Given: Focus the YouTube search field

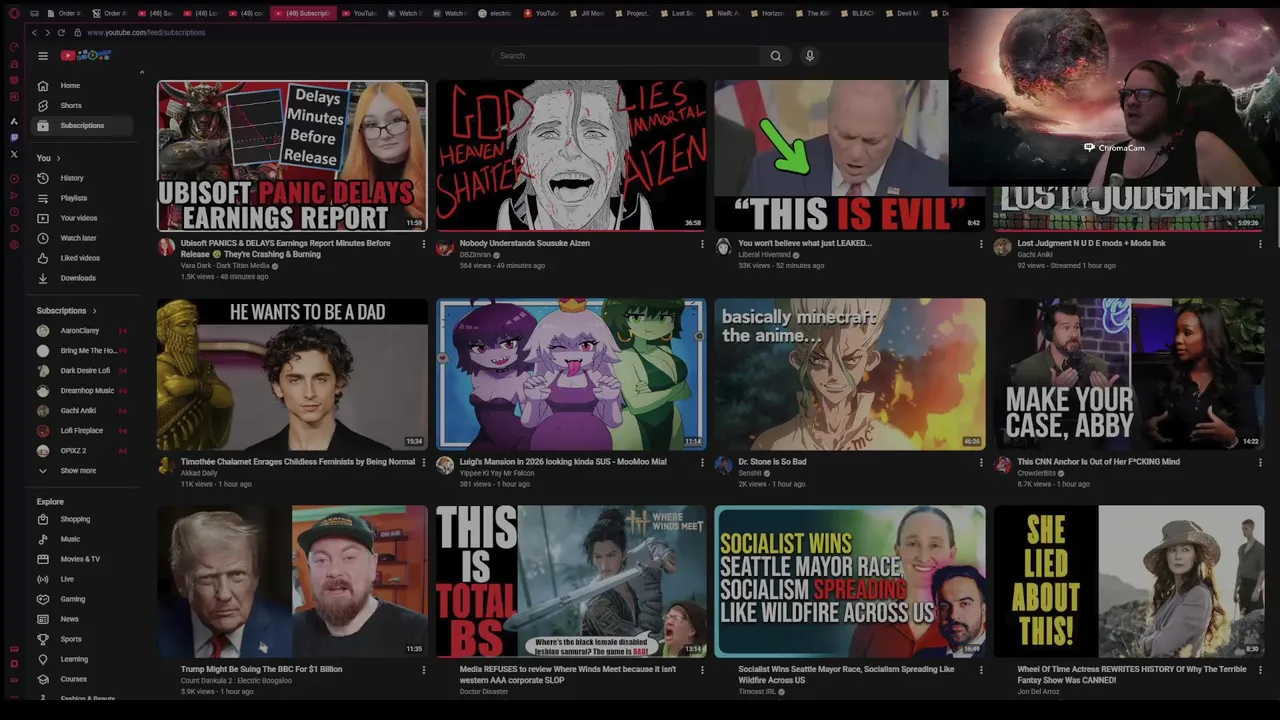Looking at the screenshot, I should (x=627, y=56).
